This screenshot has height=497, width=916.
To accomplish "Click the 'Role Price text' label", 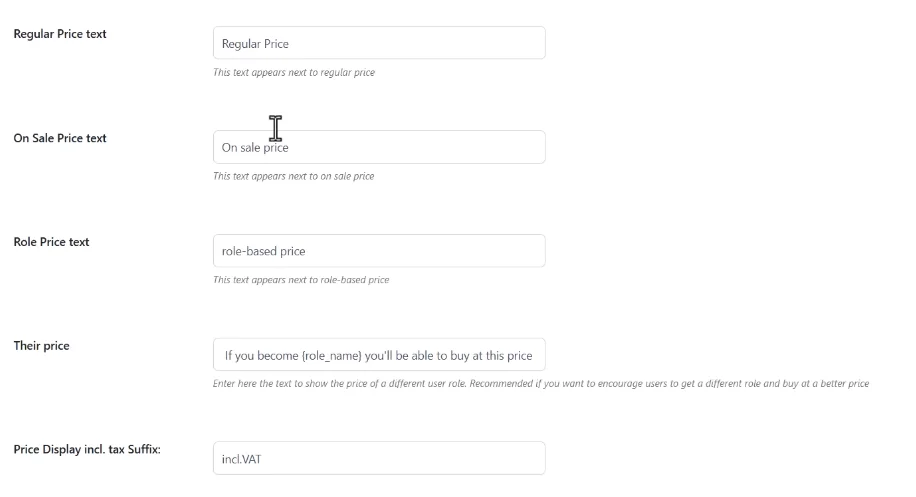I will click(x=51, y=242).
